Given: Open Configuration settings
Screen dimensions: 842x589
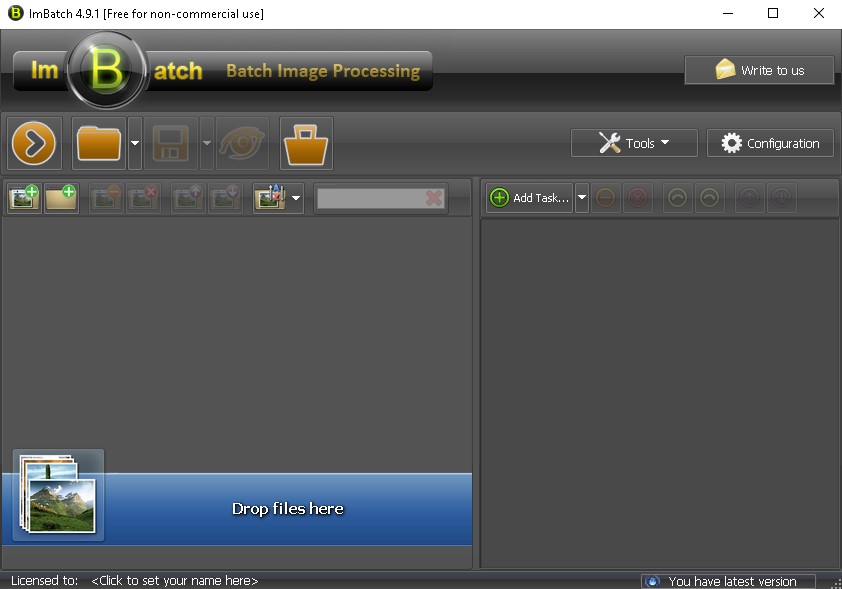Looking at the screenshot, I should point(770,143).
